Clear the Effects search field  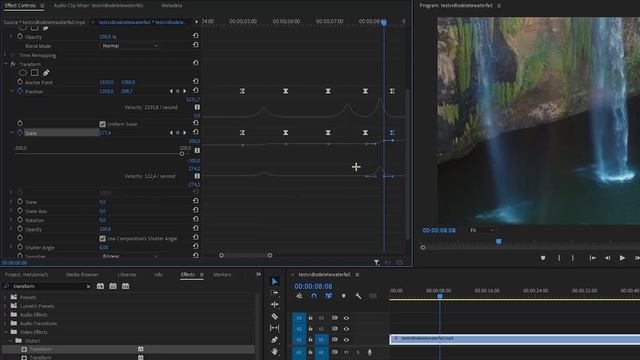pyautogui.click(x=88, y=287)
